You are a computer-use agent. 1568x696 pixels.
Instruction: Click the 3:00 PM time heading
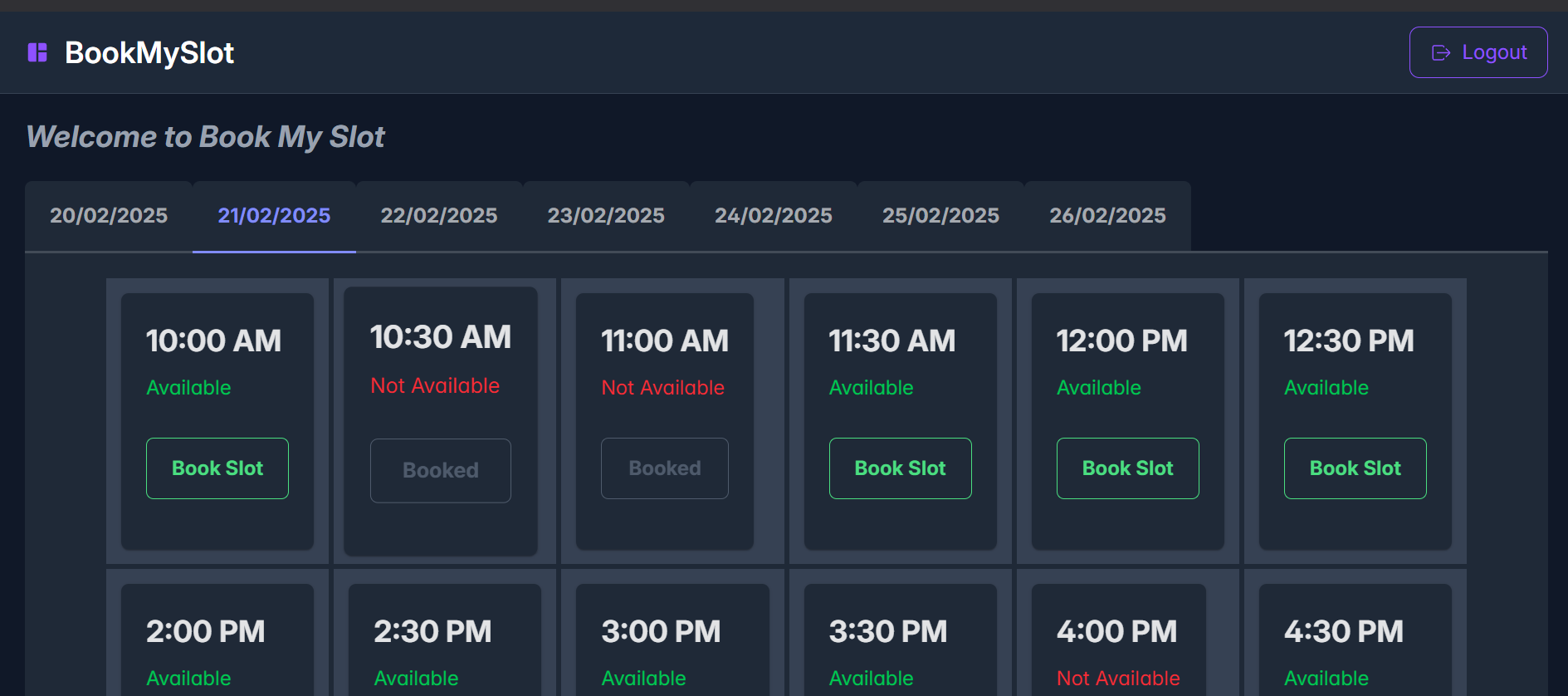pyautogui.click(x=661, y=631)
